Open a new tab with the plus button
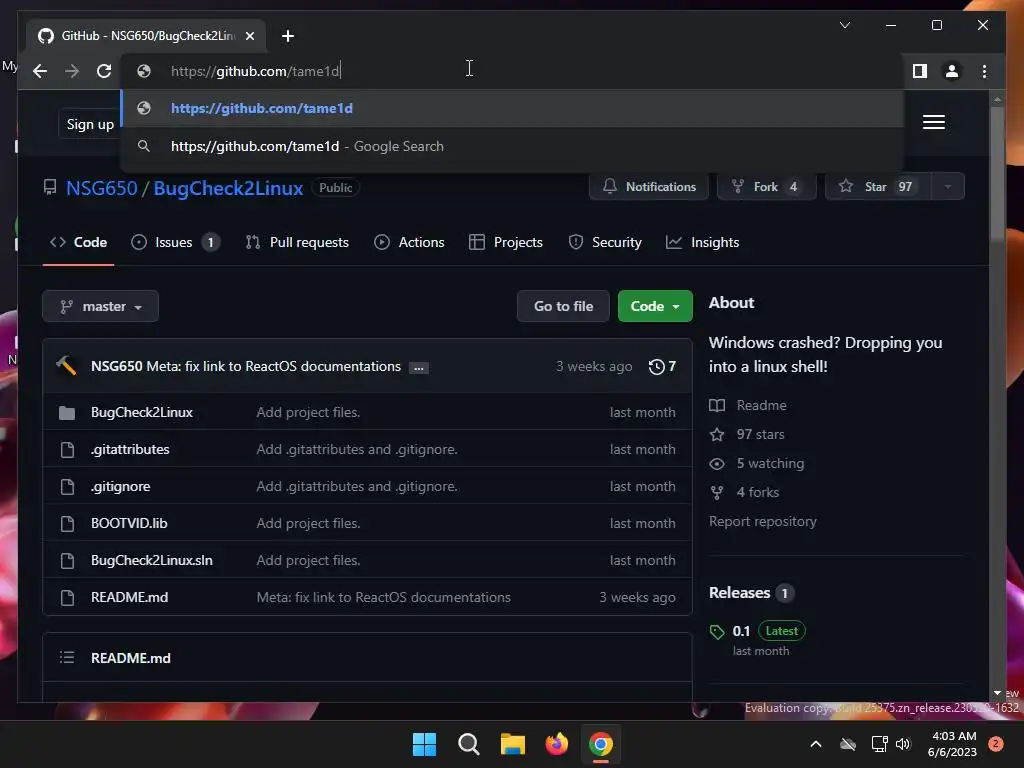The image size is (1024, 768). click(x=288, y=36)
